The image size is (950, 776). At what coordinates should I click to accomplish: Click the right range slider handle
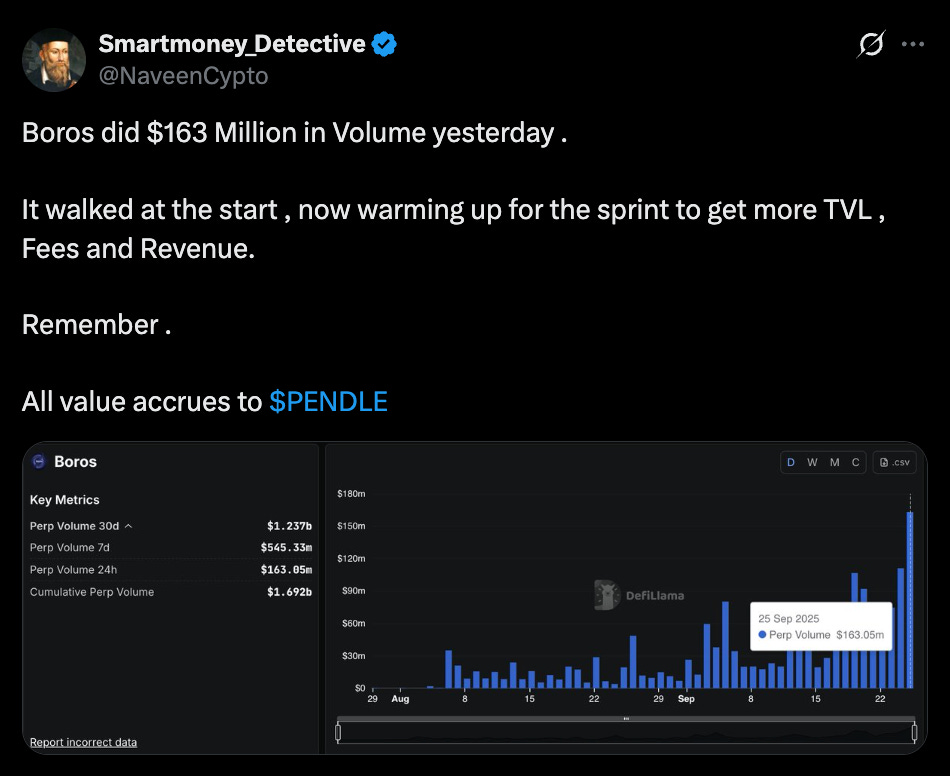pyautogui.click(x=914, y=732)
